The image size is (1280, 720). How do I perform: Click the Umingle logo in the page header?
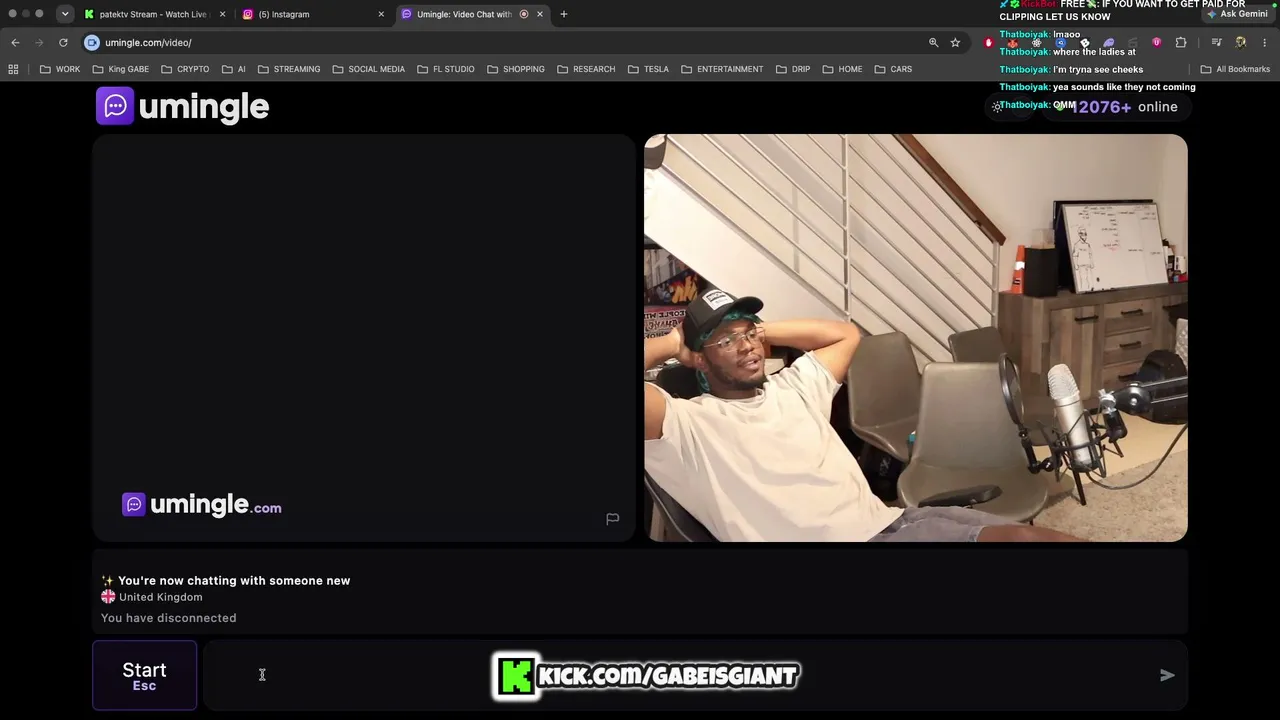(183, 106)
